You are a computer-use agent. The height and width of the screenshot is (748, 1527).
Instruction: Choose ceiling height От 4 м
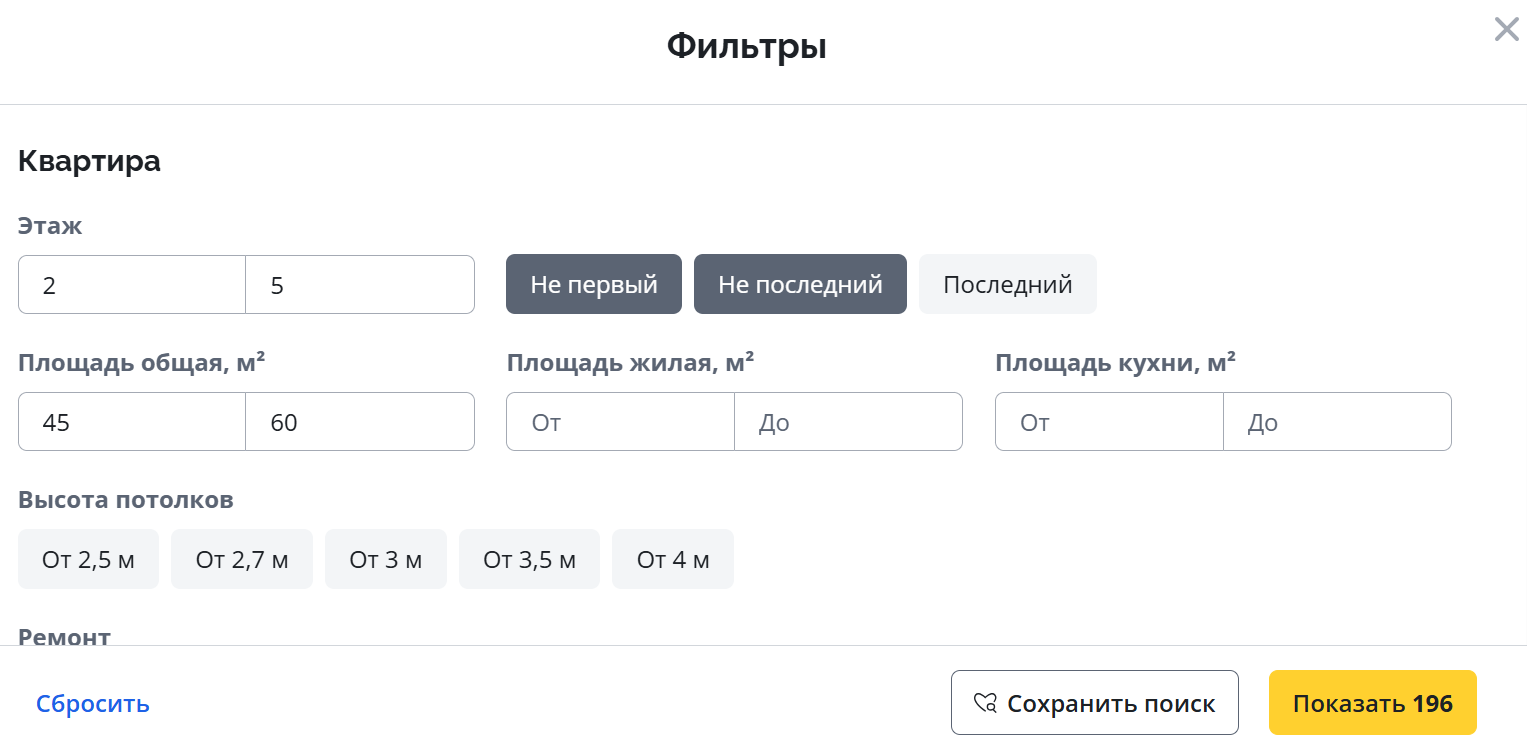[x=673, y=559]
